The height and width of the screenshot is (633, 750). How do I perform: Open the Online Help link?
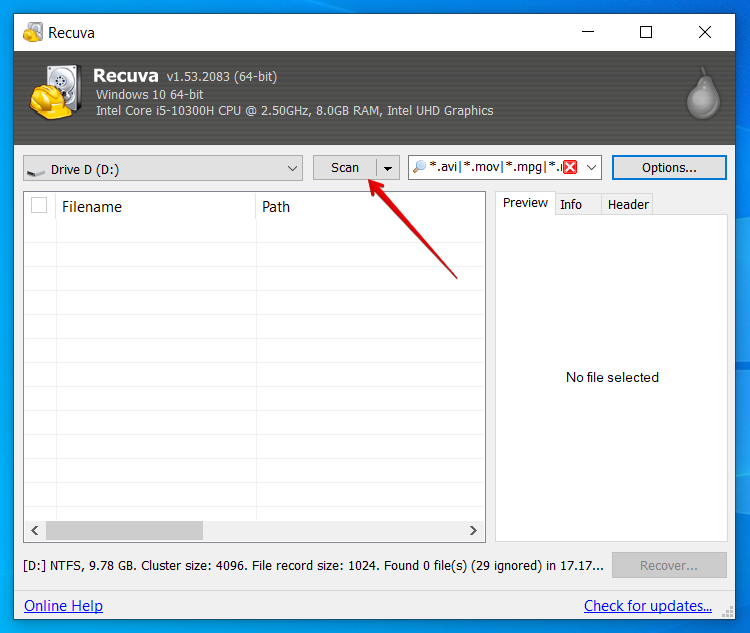coord(64,606)
